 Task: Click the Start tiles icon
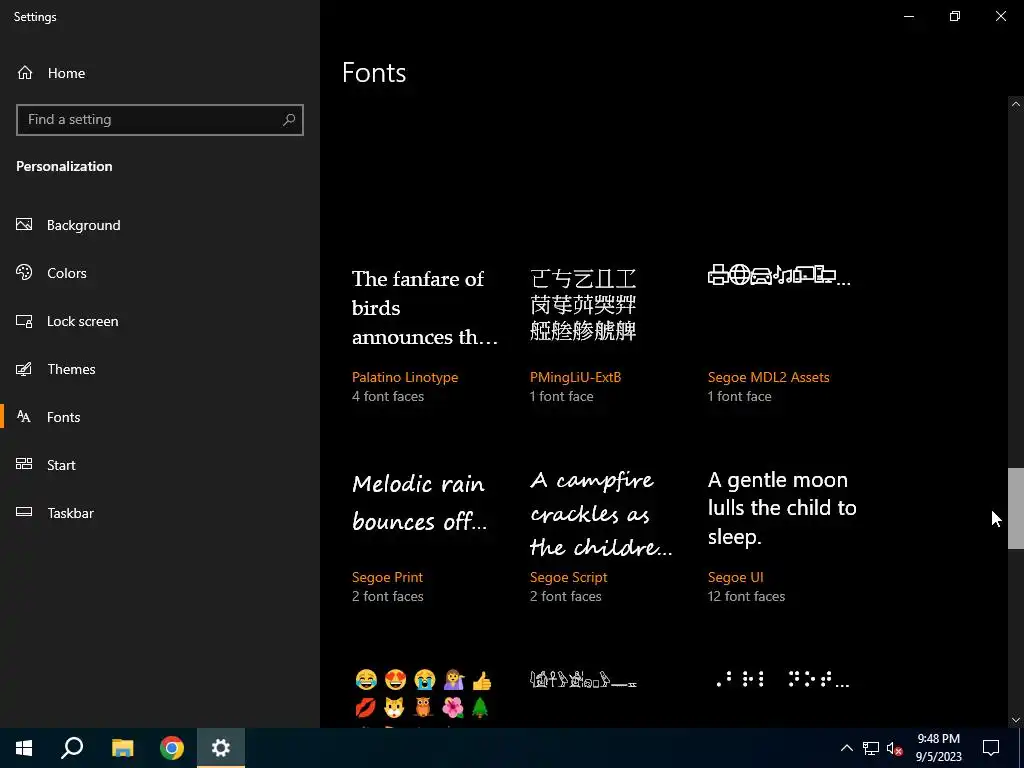(24, 464)
